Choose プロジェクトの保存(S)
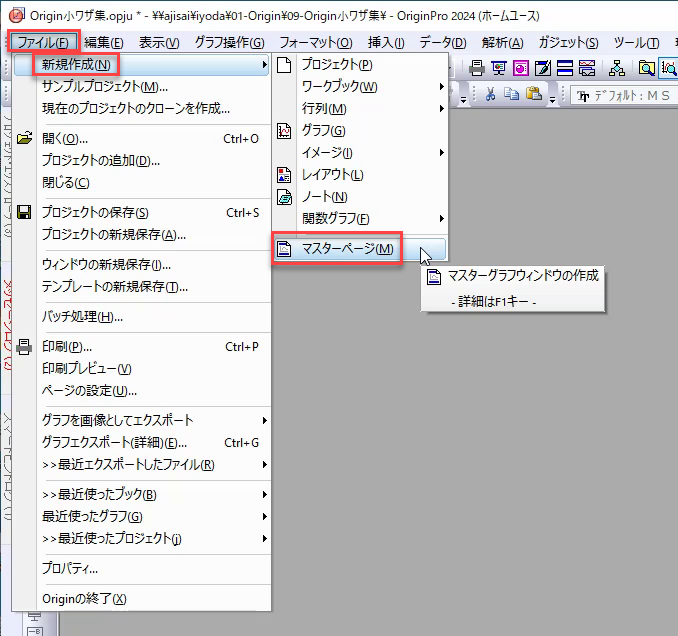This screenshot has width=678, height=636. (141, 212)
